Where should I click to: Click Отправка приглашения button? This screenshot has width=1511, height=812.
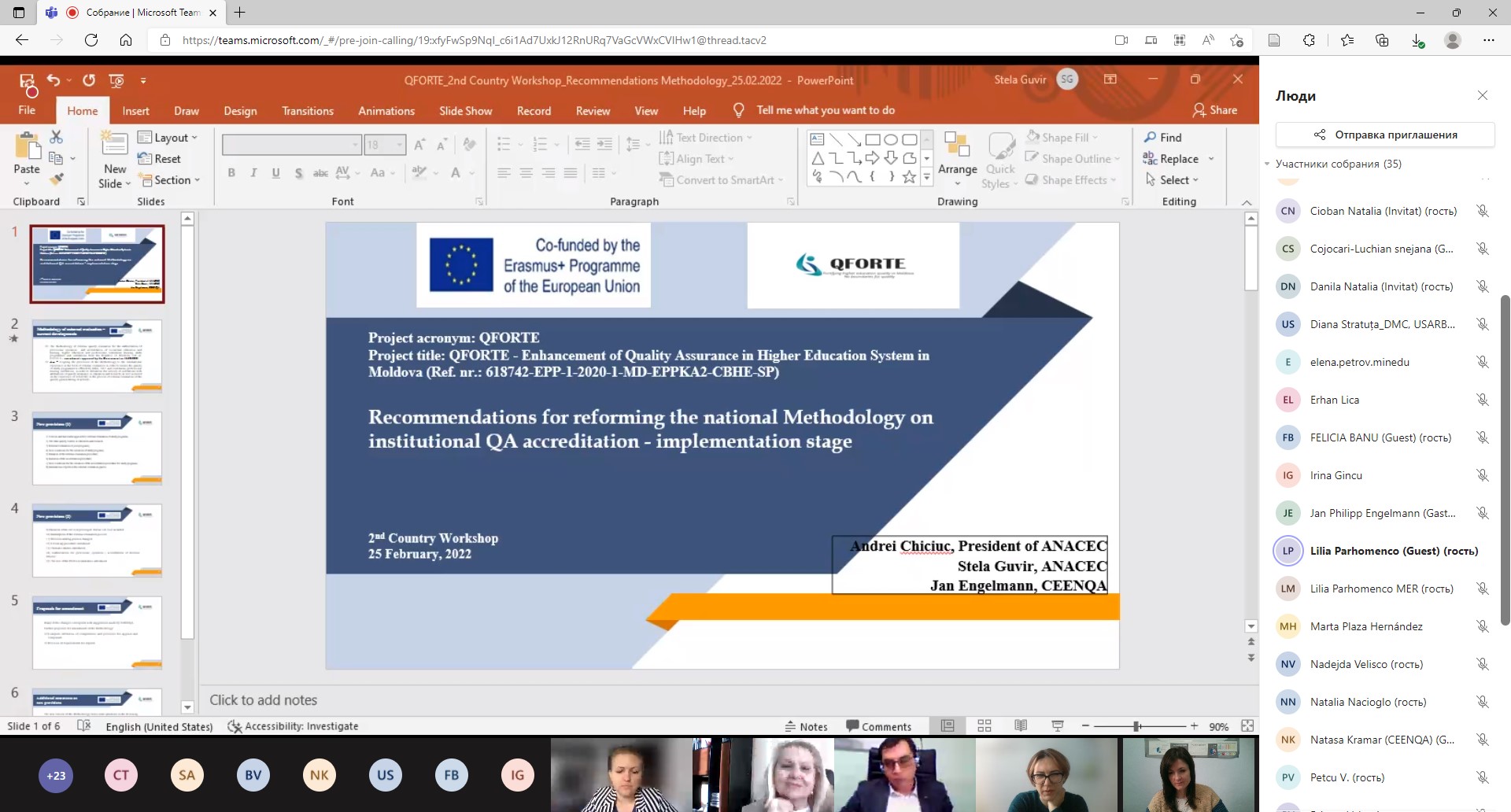(x=1384, y=135)
